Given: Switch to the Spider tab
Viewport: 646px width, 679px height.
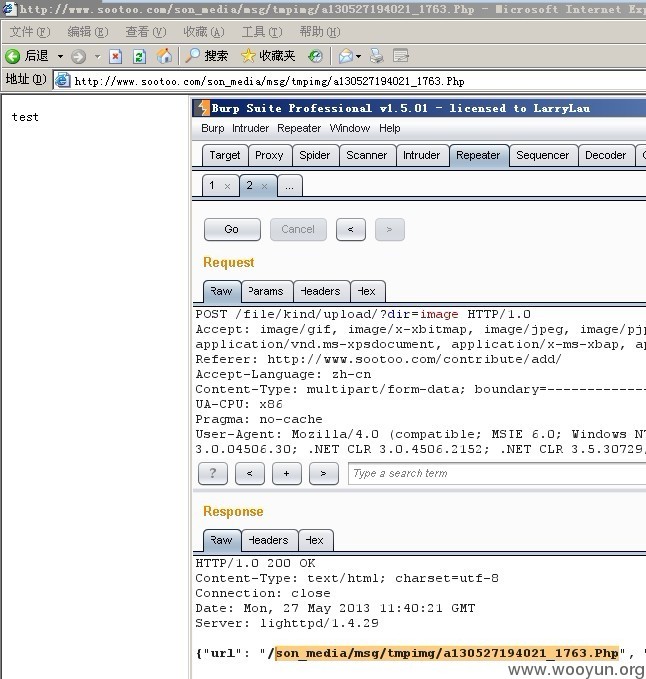Looking at the screenshot, I should 315,155.
